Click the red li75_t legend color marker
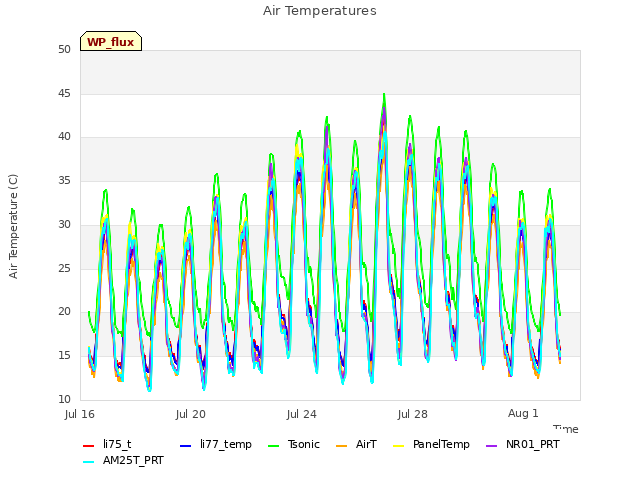The image size is (640, 480). (x=89, y=446)
